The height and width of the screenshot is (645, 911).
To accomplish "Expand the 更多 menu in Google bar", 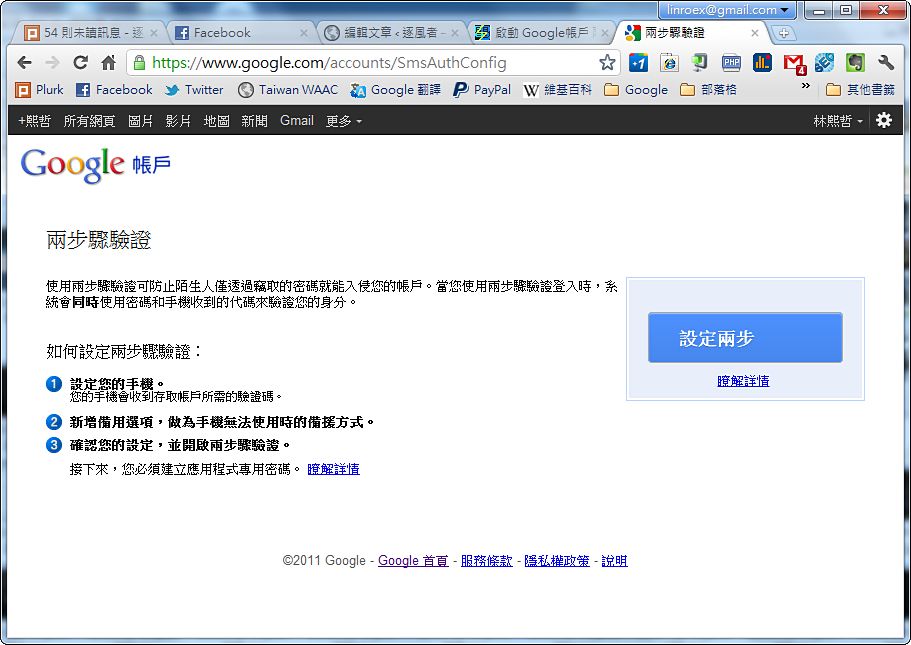I will click(x=343, y=121).
